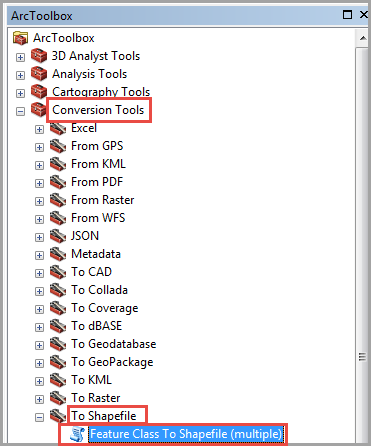
Task: Click the From Raster toolset icon
Action: coord(58,200)
